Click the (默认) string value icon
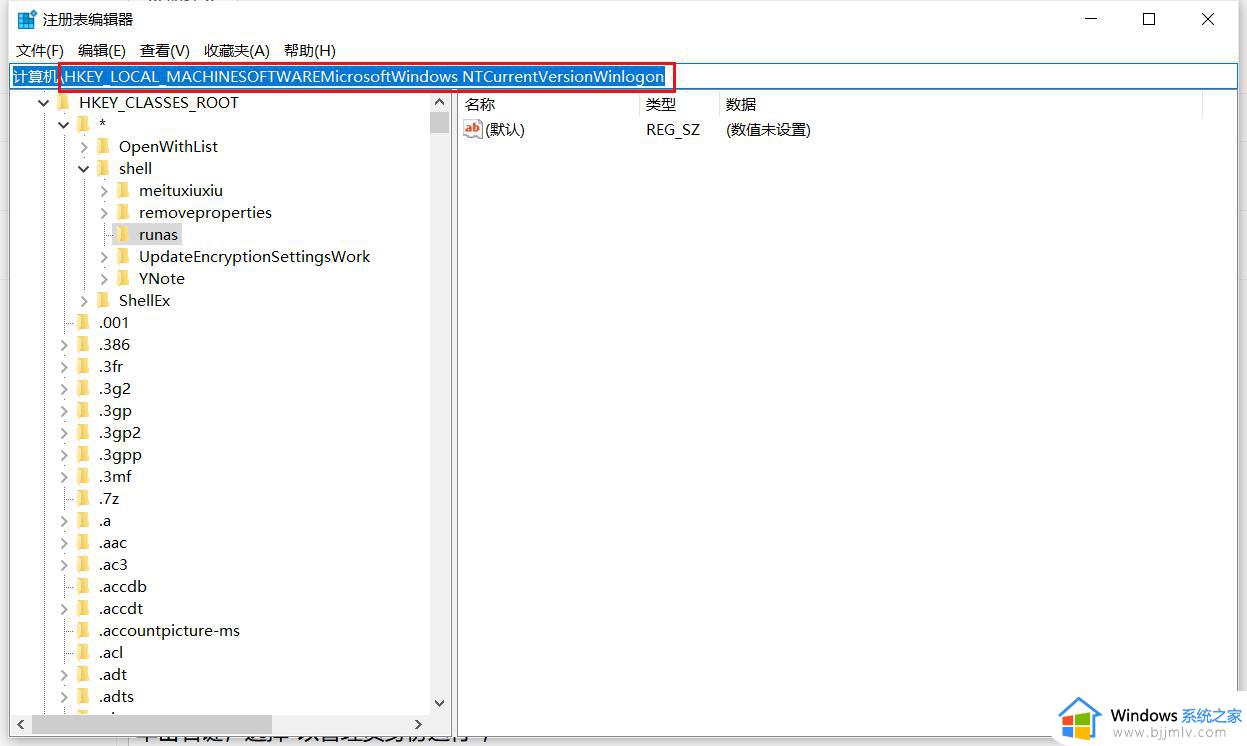 point(473,129)
